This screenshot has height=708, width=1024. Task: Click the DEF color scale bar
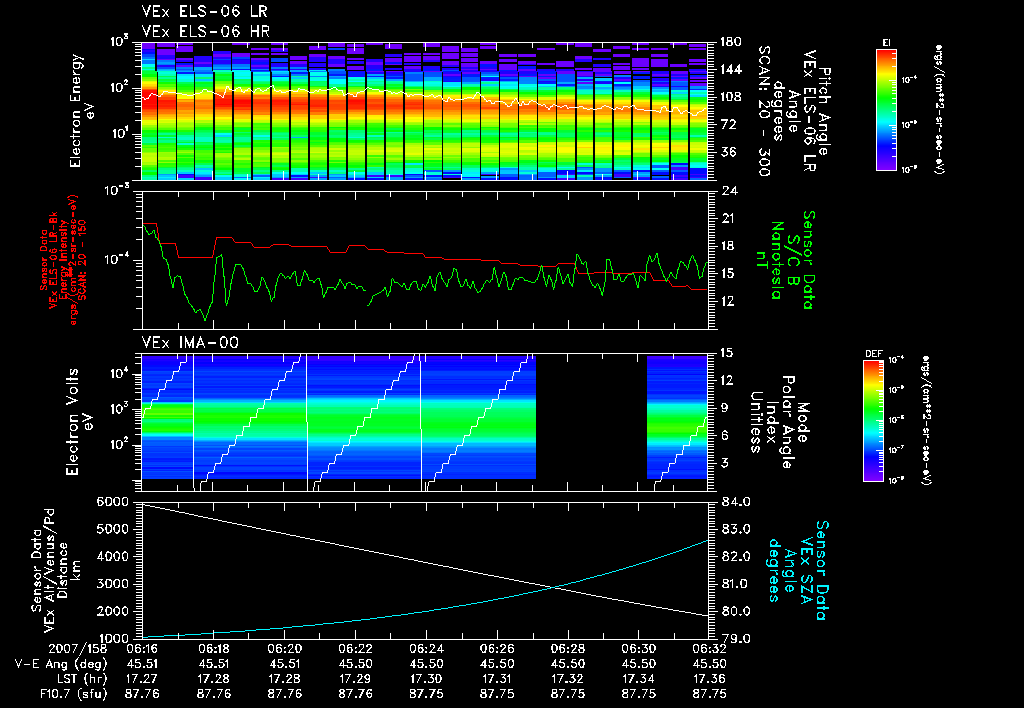(x=874, y=421)
